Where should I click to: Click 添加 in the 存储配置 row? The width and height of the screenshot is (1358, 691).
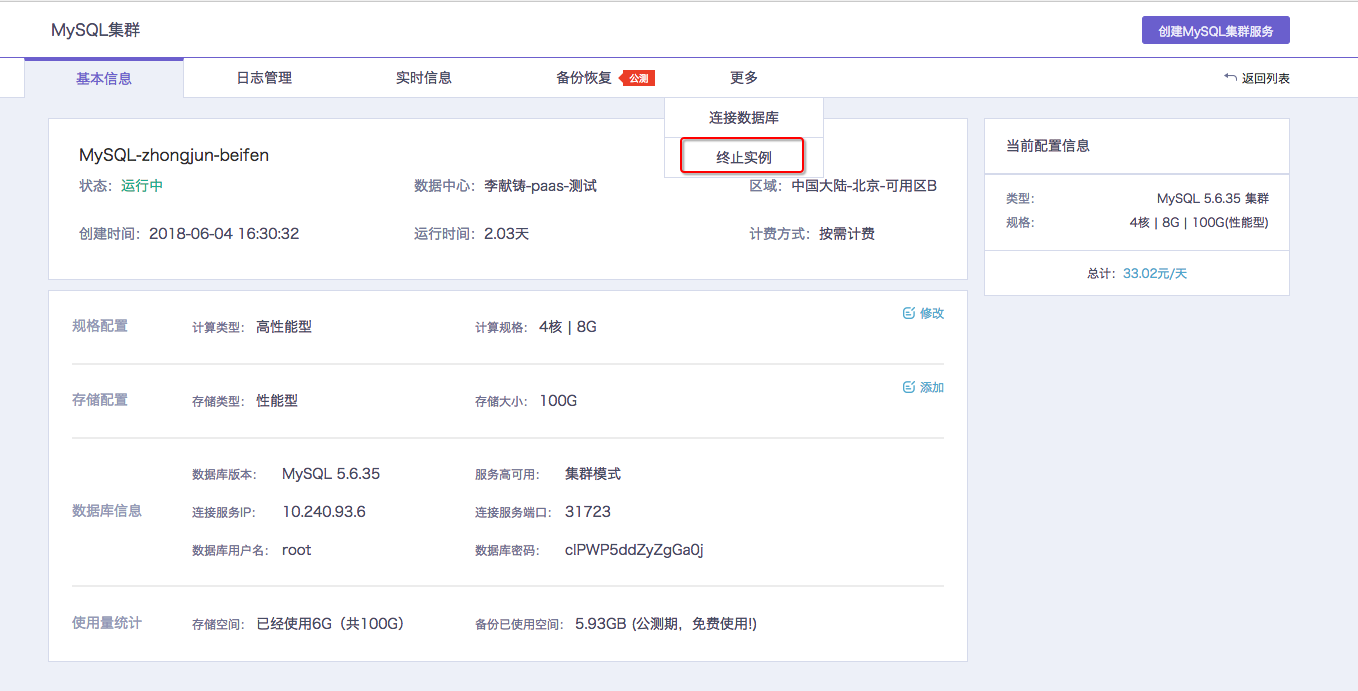point(932,387)
